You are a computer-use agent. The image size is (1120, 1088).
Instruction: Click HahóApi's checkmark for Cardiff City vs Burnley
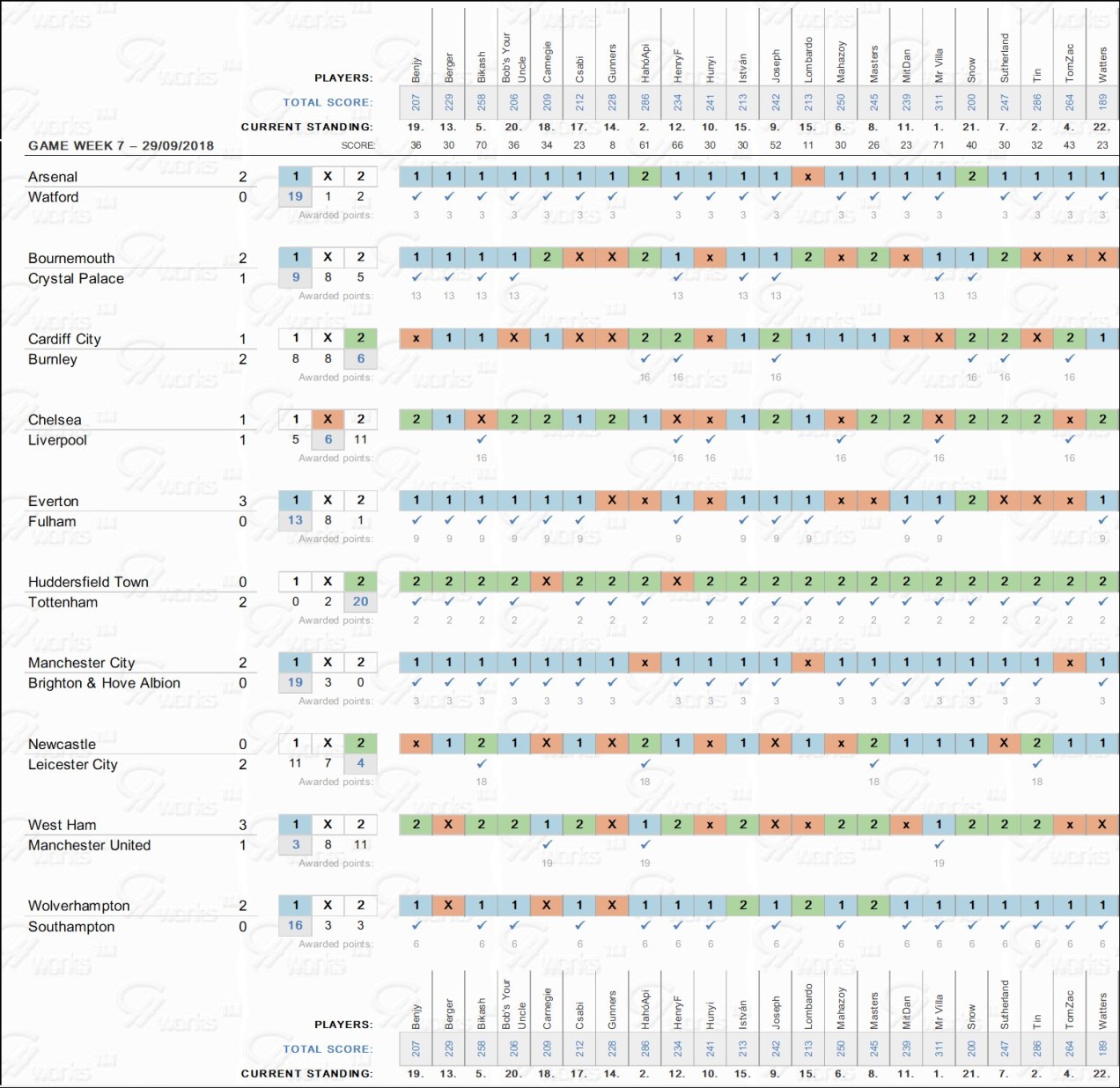645,358
